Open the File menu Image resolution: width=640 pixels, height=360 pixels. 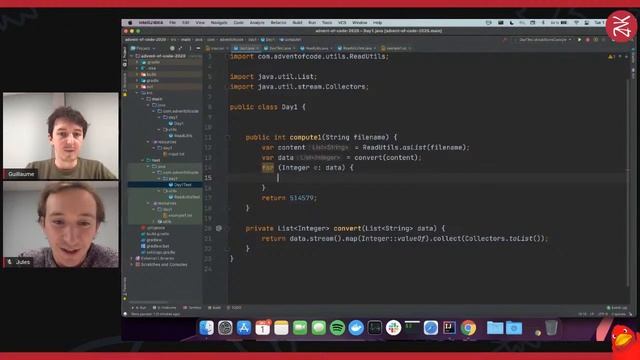coord(173,23)
